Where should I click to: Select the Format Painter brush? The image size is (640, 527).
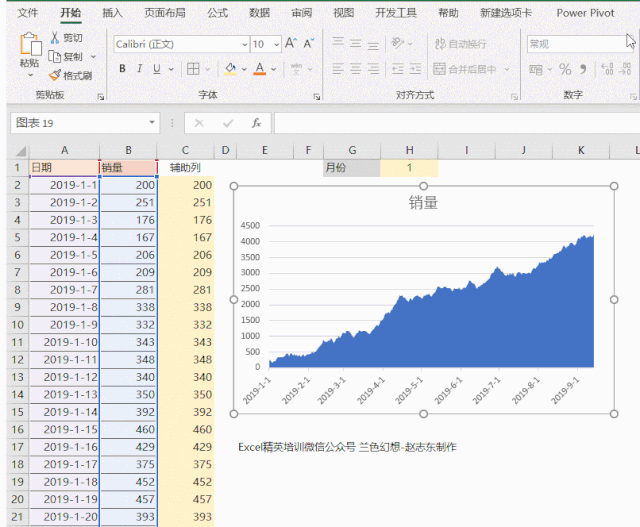tap(55, 76)
